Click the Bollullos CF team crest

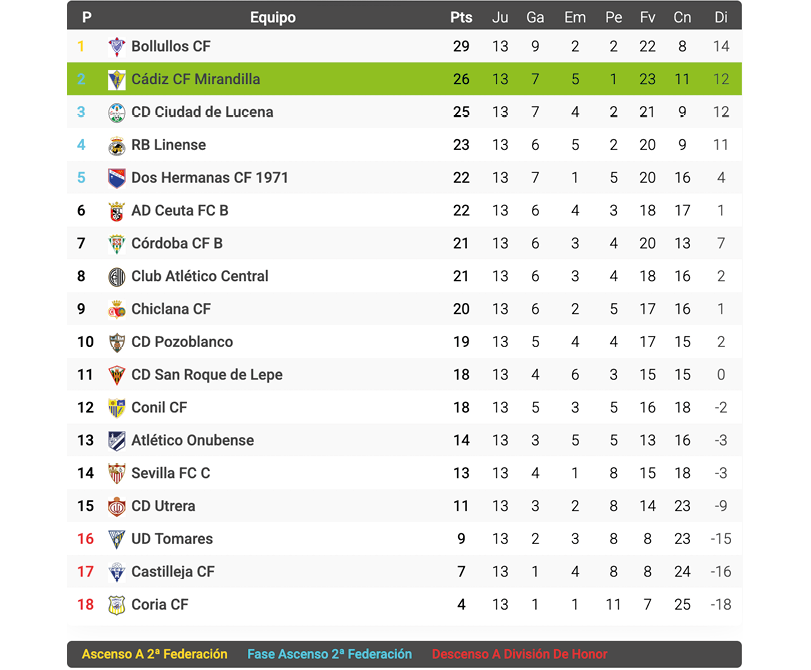117,47
